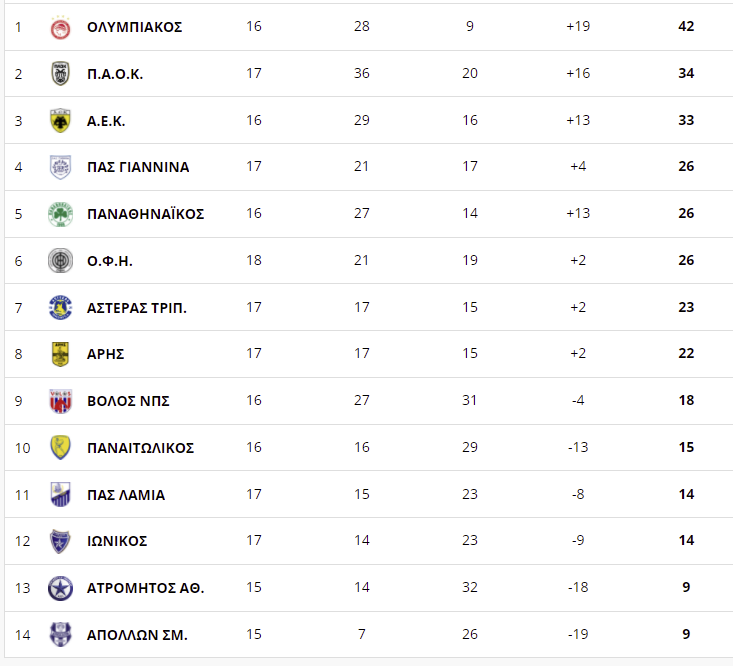
Task: Open the P.A.O.K. team logo
Action: (x=60, y=74)
